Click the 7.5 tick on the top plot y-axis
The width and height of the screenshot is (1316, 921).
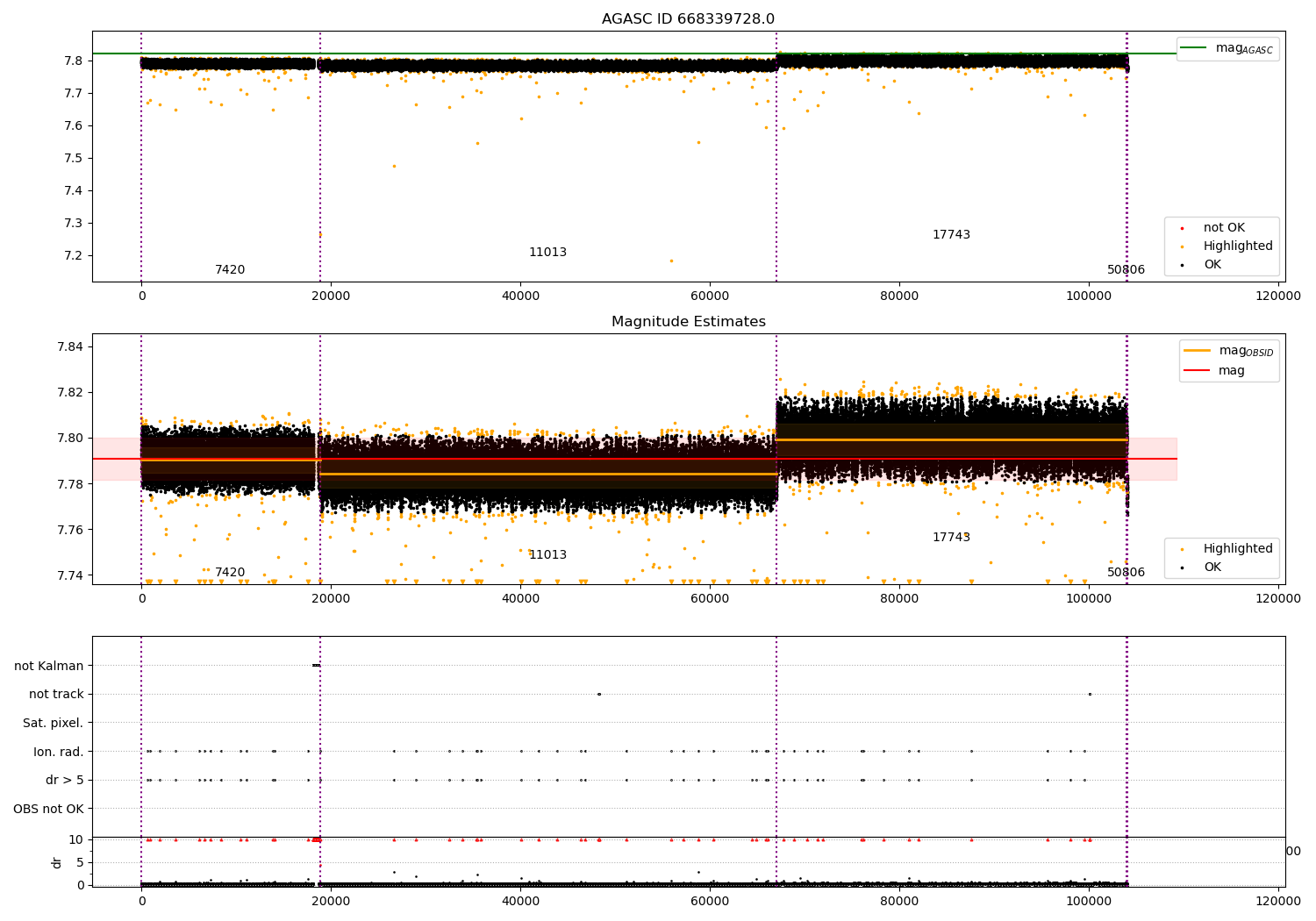coord(72,159)
